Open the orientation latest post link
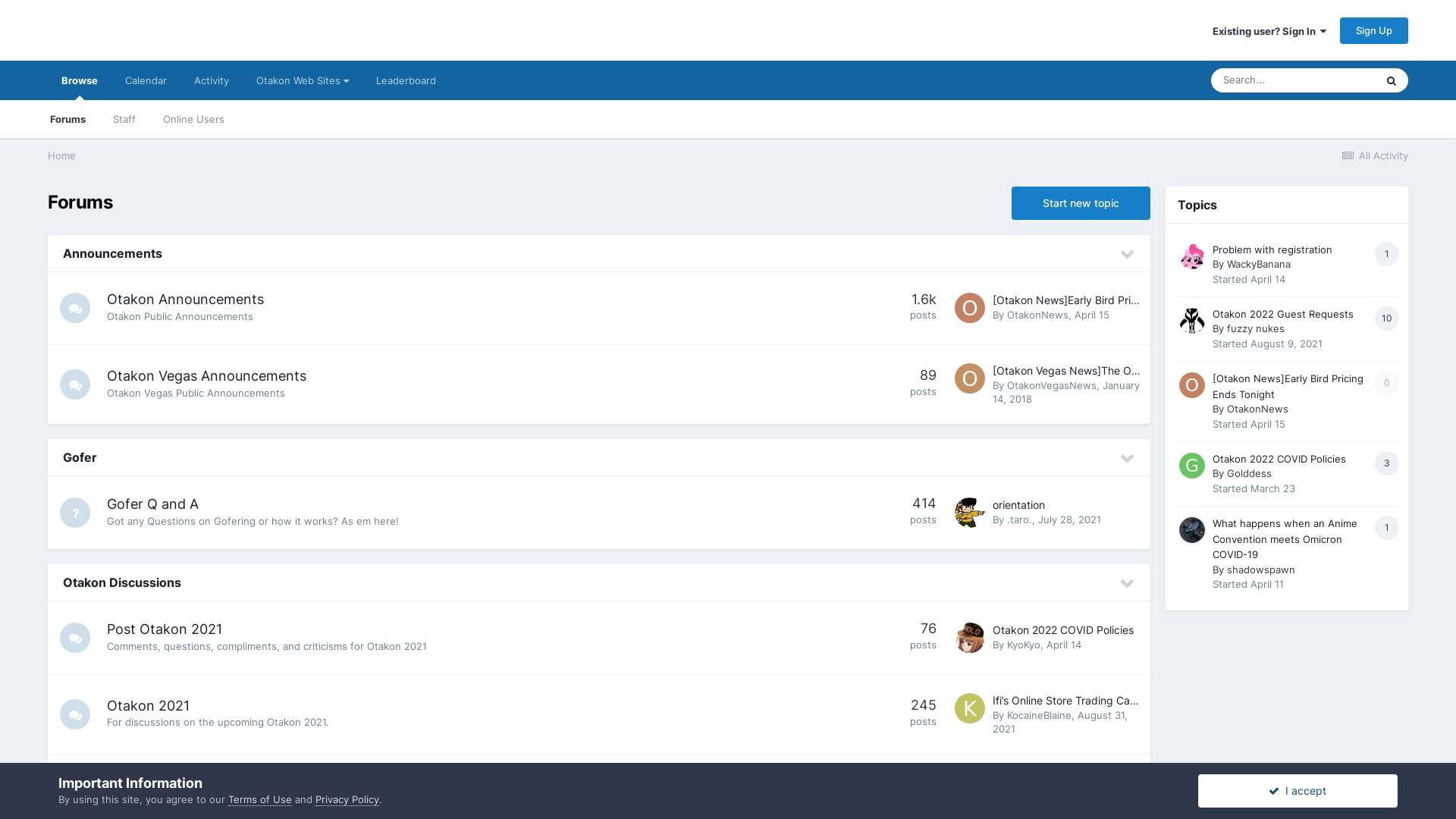This screenshot has height=819, width=1456. pyautogui.click(x=1018, y=505)
